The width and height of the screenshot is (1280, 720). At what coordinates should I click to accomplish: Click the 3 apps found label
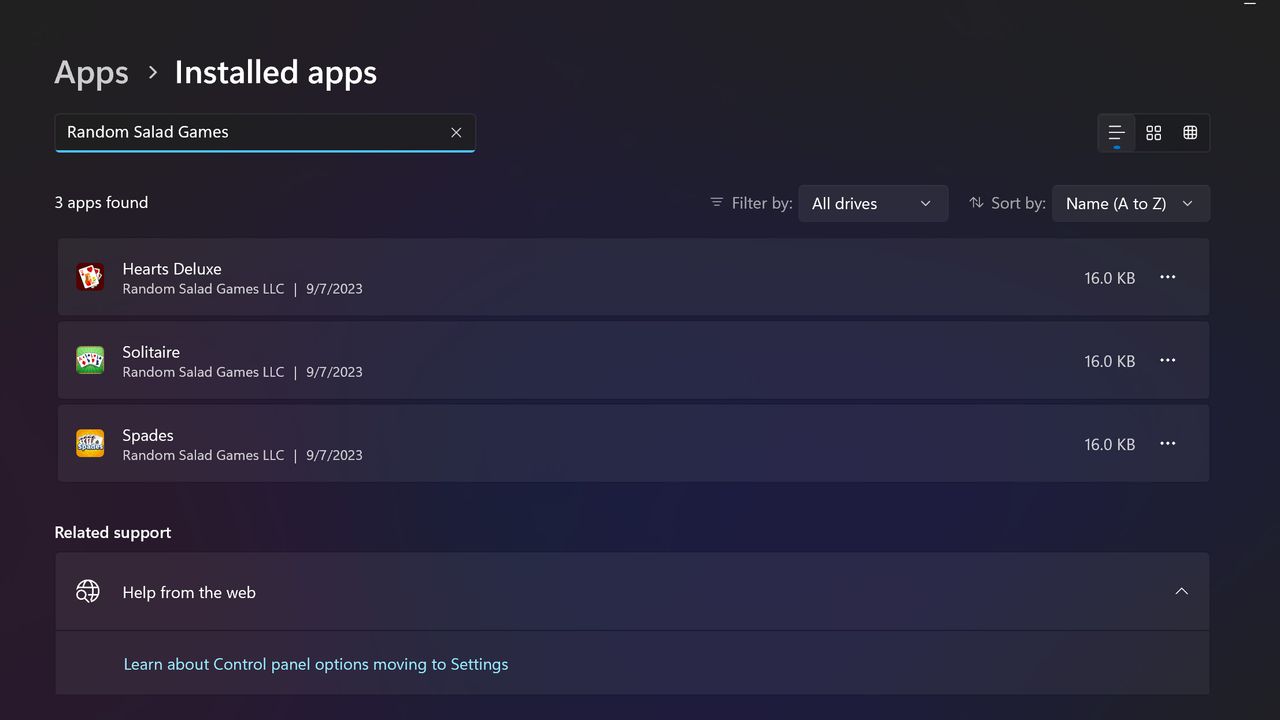tap(101, 202)
